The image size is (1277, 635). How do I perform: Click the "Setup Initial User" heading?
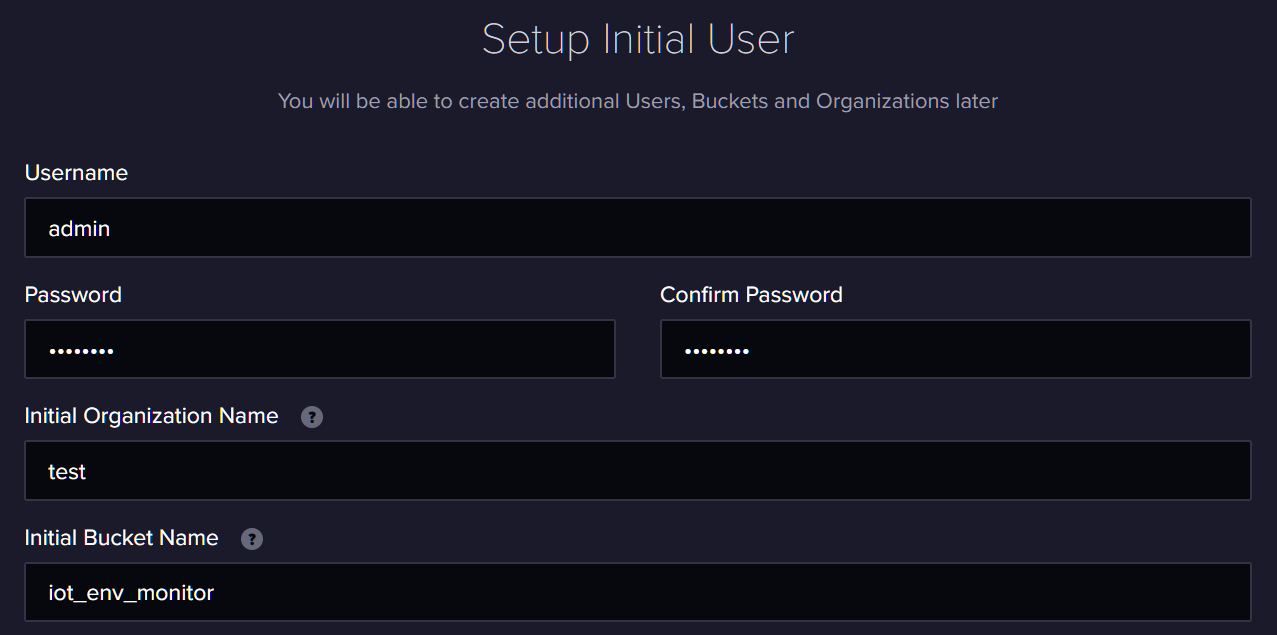click(x=638, y=39)
